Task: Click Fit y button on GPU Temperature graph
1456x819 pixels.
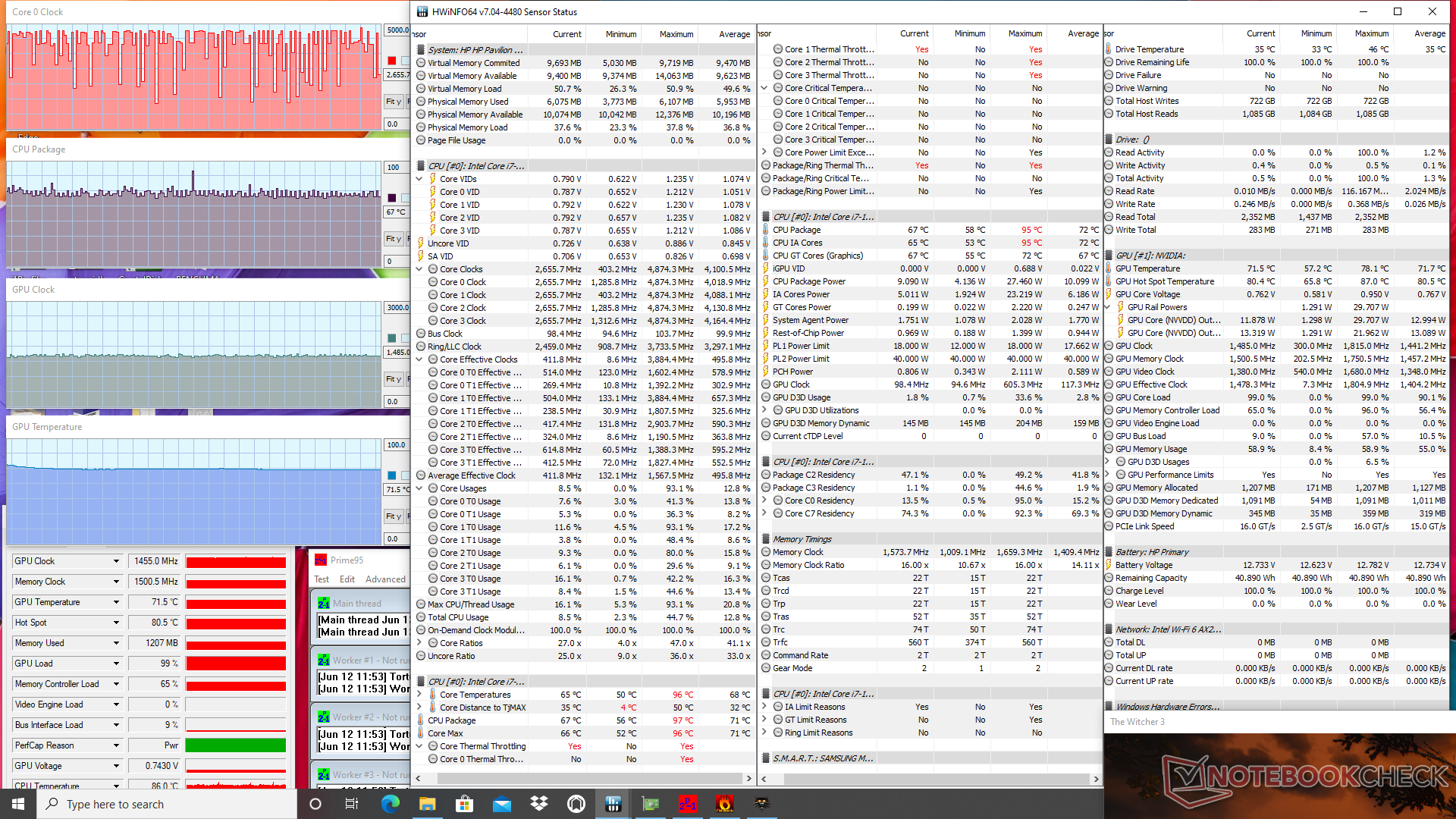Action: (x=394, y=516)
